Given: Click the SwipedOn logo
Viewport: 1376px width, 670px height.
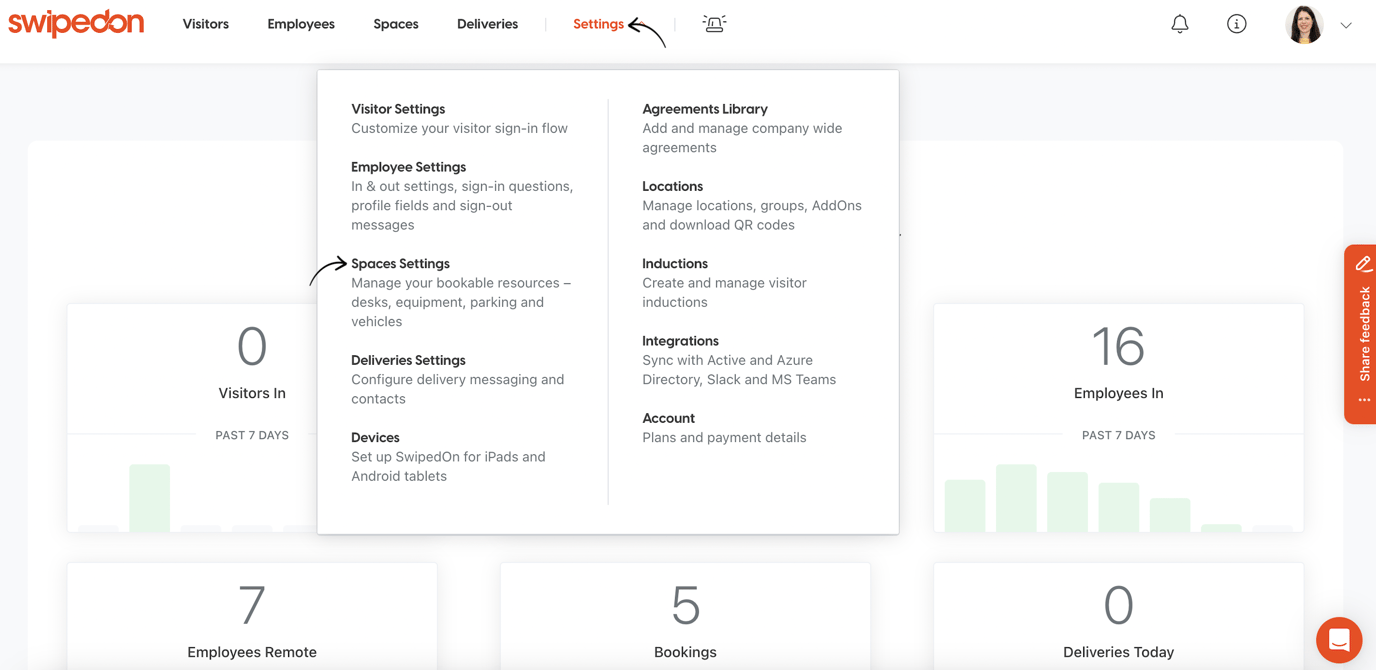Looking at the screenshot, I should tap(76, 22).
